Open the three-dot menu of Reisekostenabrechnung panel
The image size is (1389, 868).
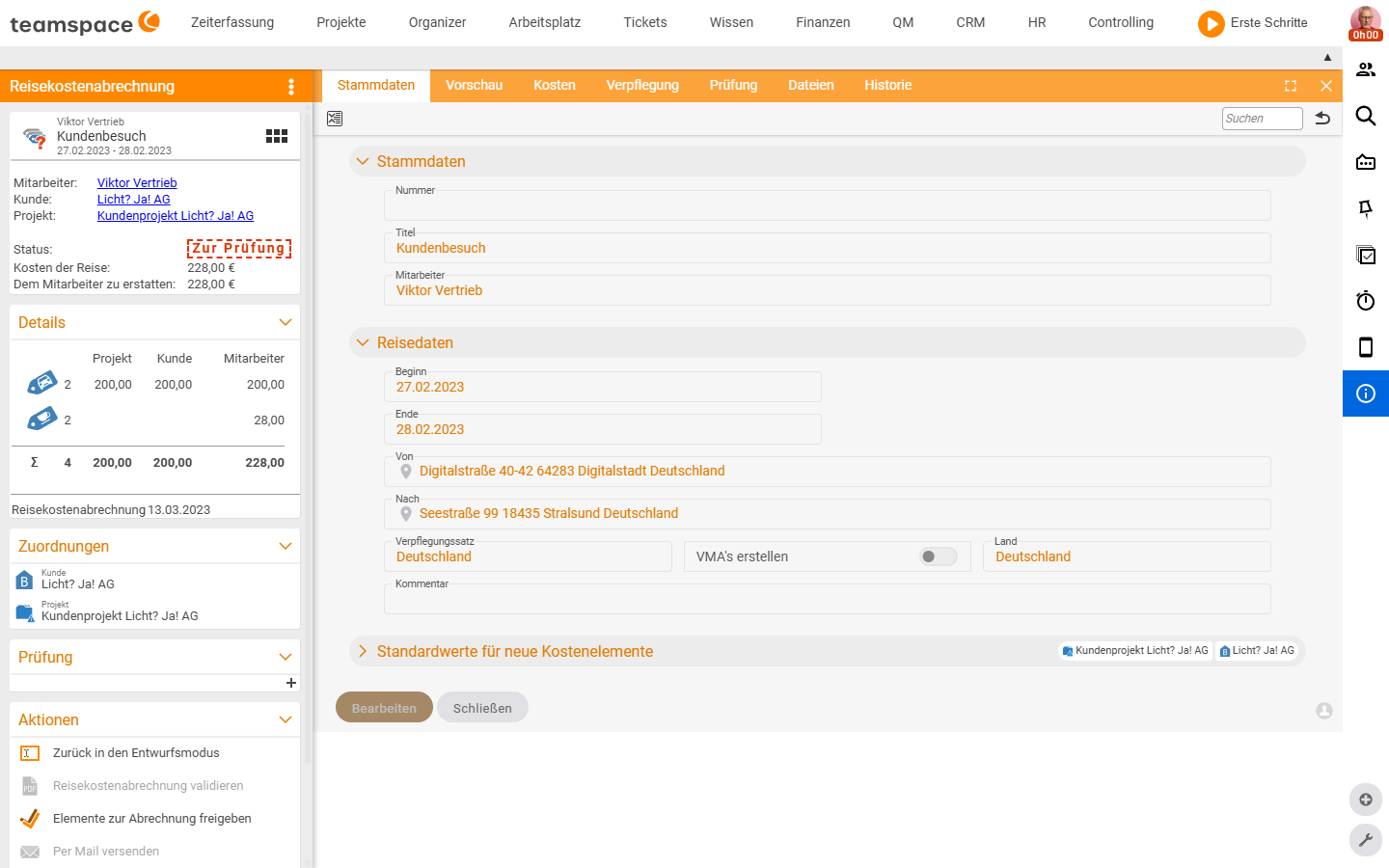291,87
